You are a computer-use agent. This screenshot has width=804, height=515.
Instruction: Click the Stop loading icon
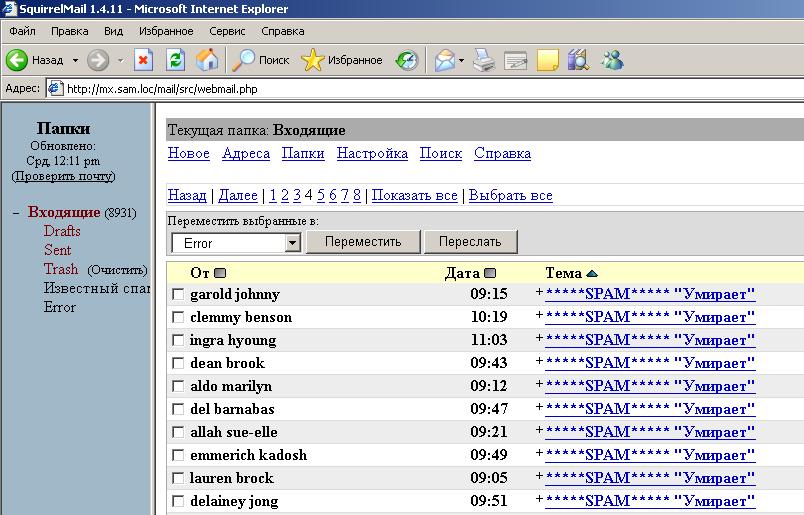pos(144,61)
